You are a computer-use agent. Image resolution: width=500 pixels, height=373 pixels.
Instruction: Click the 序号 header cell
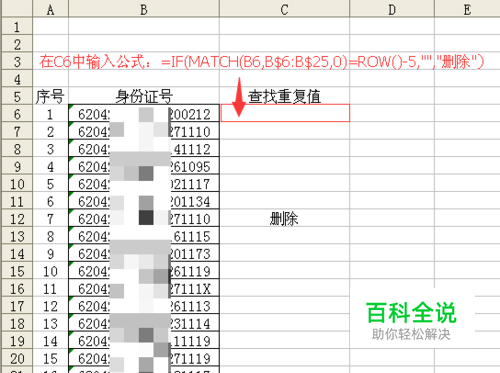(x=51, y=96)
